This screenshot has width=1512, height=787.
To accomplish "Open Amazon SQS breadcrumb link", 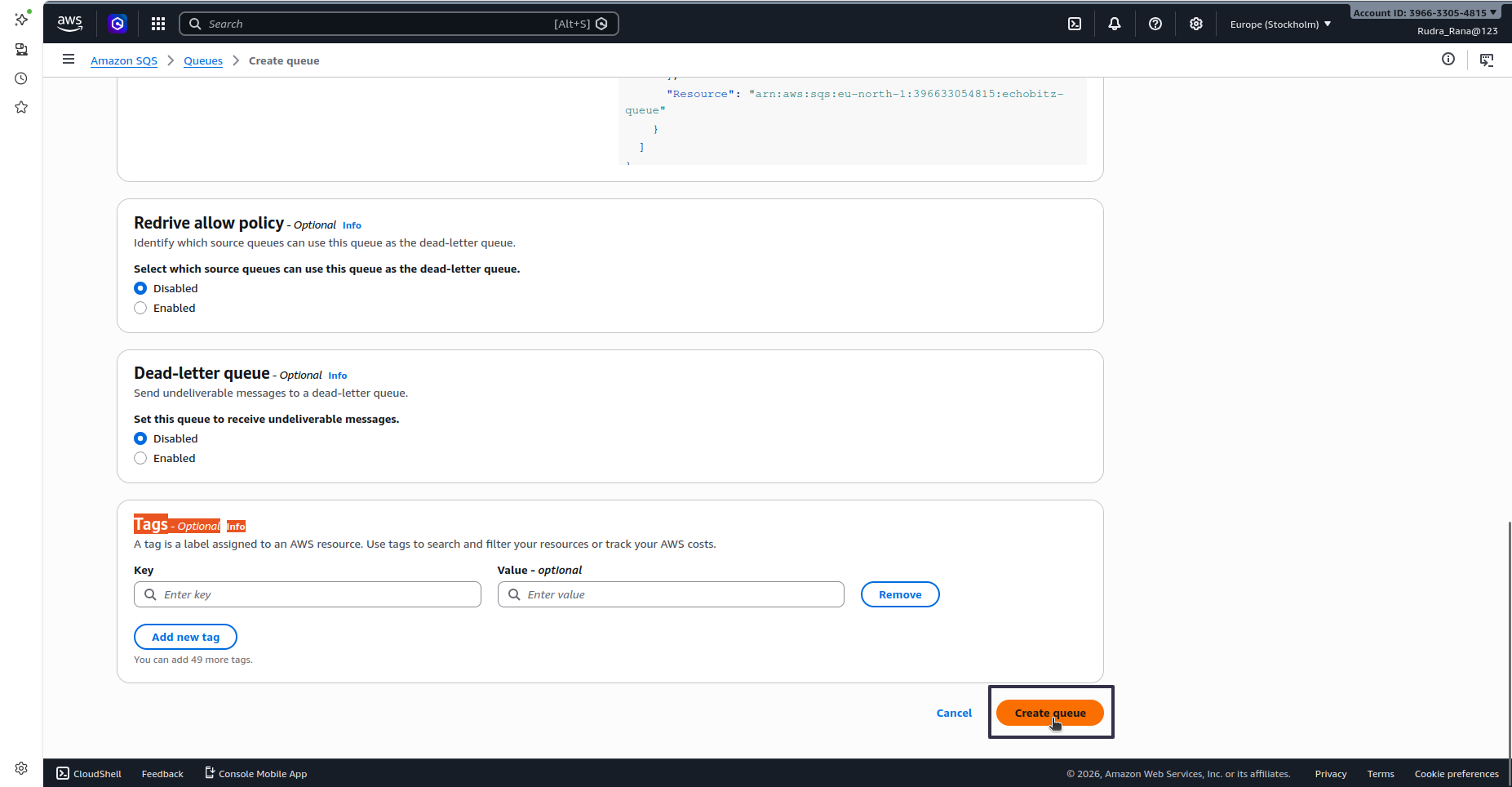I will click(x=124, y=60).
